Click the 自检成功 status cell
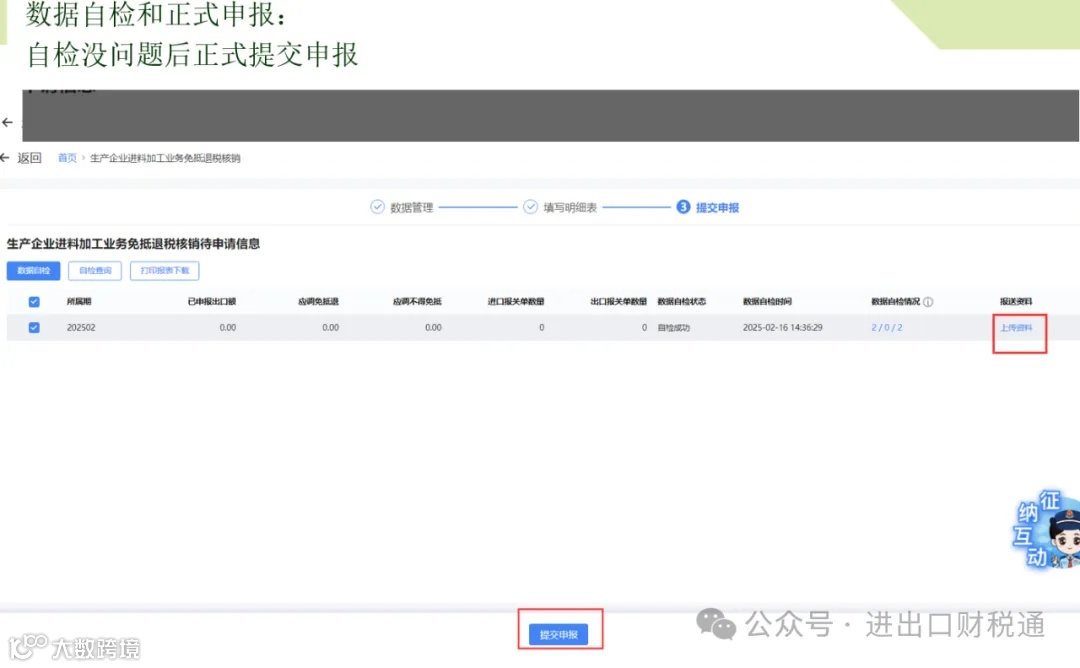Screen dimensions: 1080x668 (x=674, y=328)
